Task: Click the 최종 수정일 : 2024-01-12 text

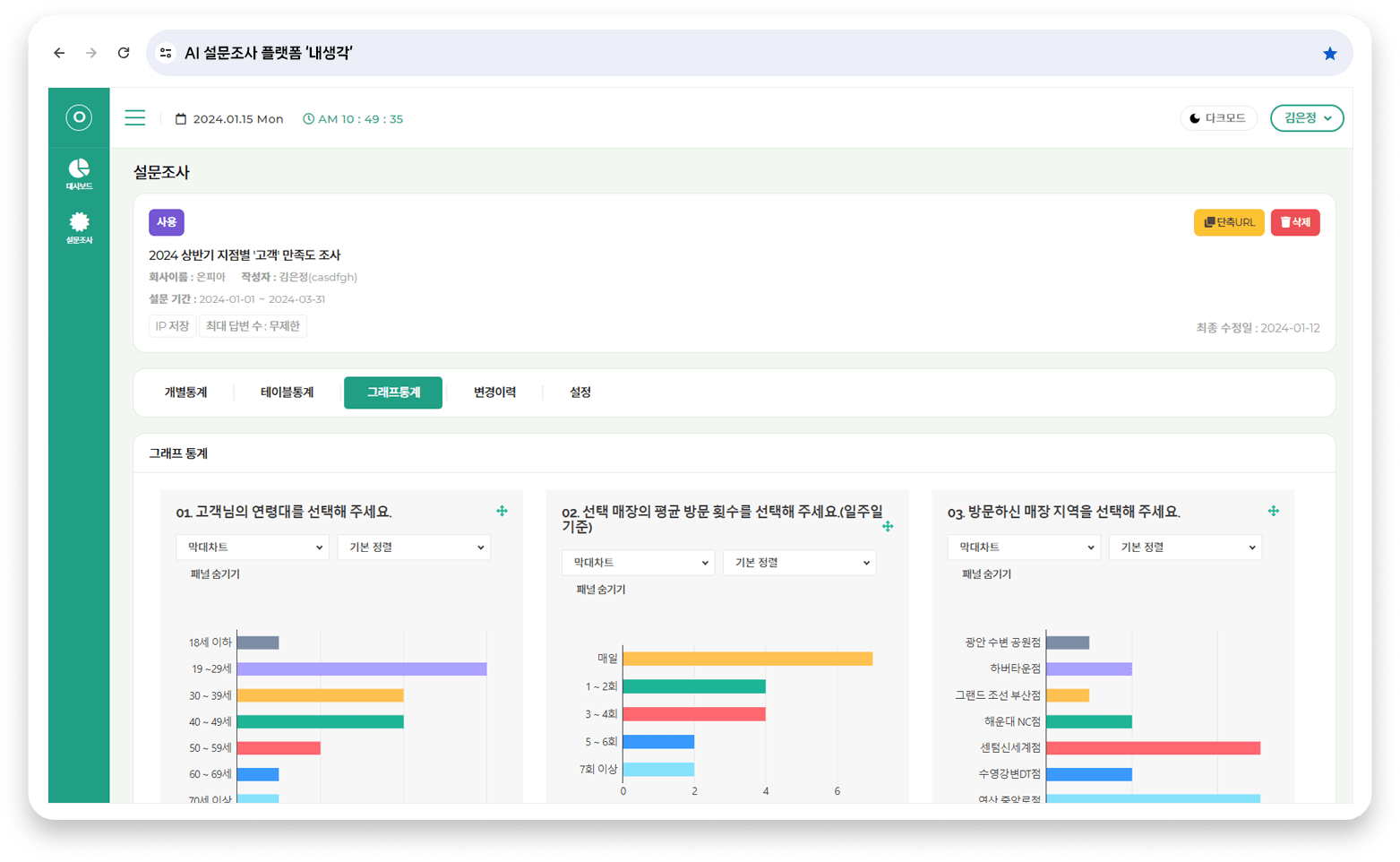Action: point(1258,328)
